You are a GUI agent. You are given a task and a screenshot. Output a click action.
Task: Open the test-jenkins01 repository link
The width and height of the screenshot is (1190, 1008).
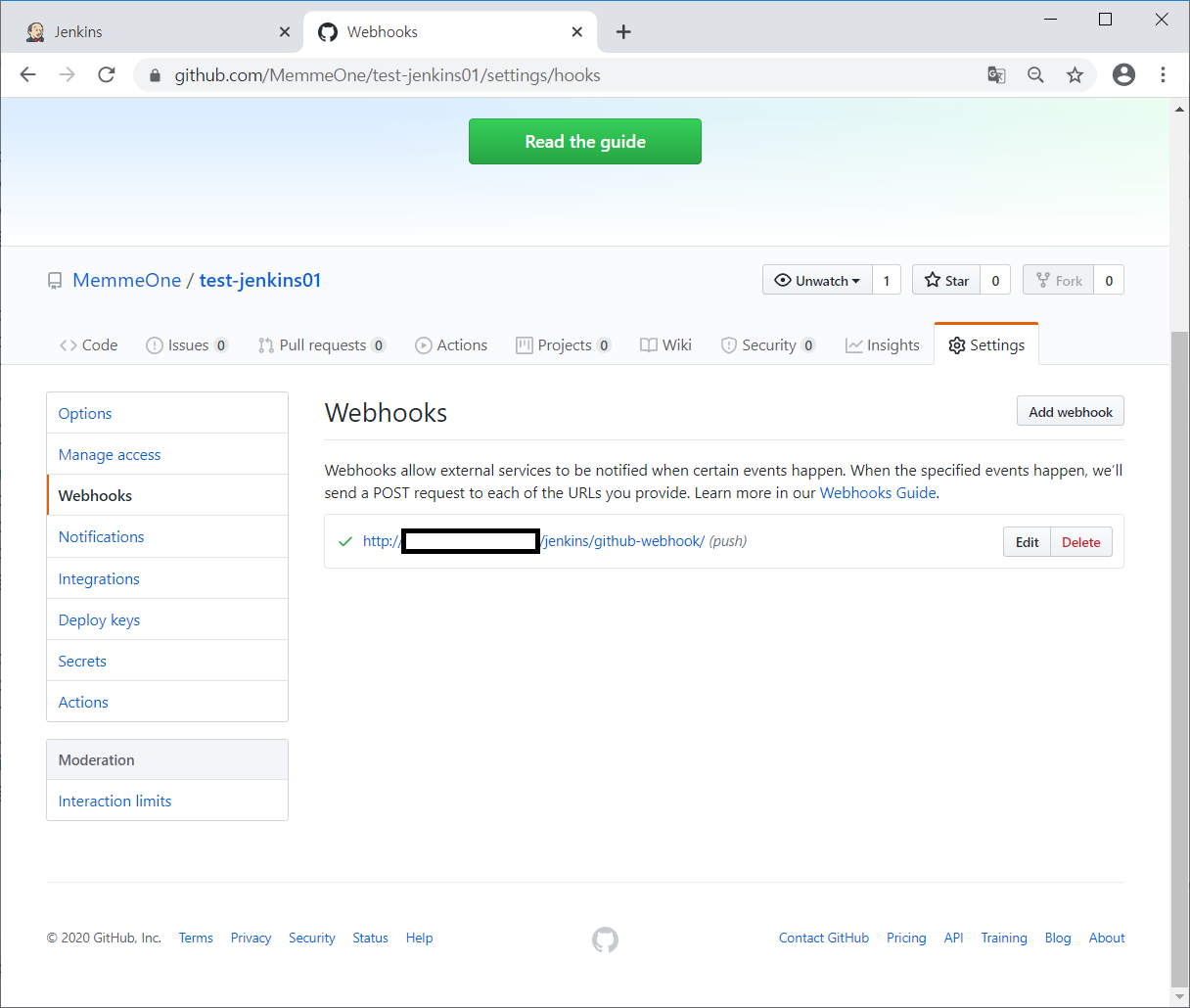point(260,281)
